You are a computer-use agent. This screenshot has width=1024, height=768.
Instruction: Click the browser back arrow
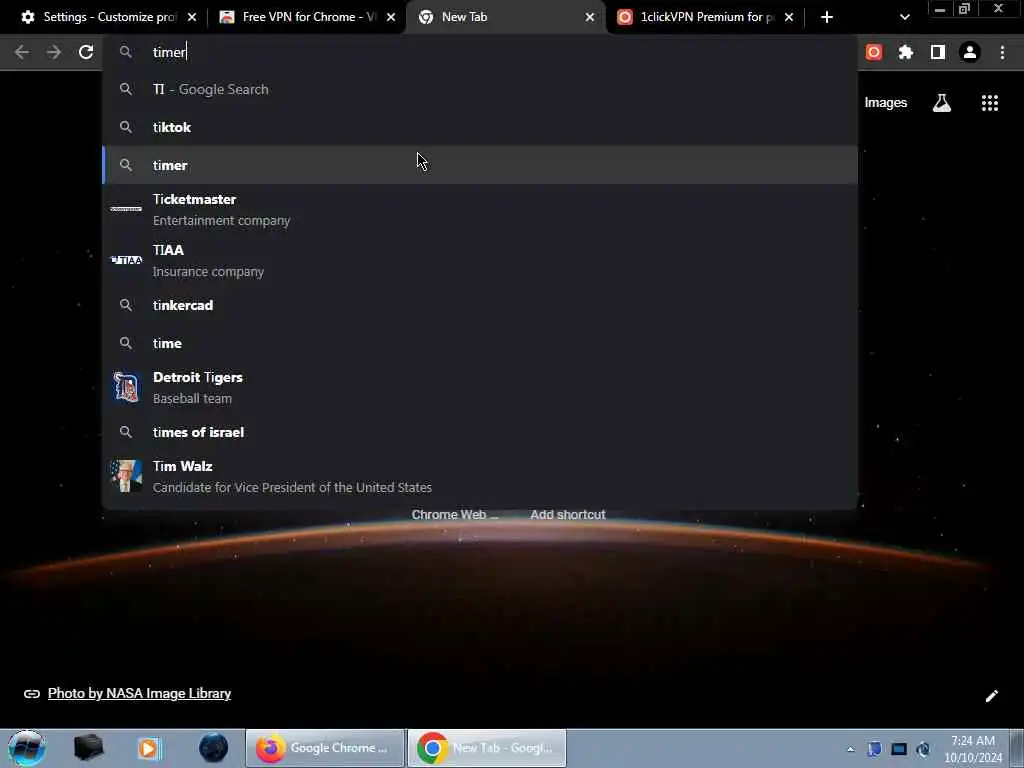pos(22,52)
